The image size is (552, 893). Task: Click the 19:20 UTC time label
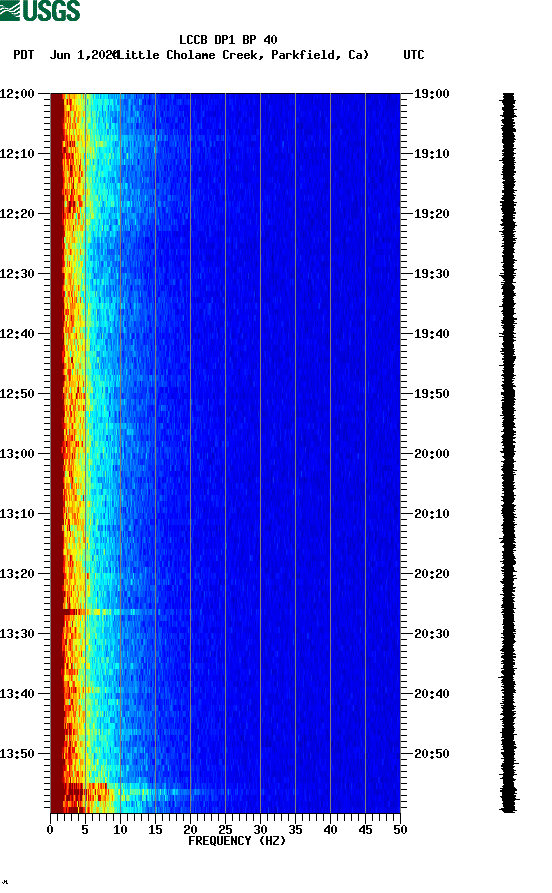(432, 214)
